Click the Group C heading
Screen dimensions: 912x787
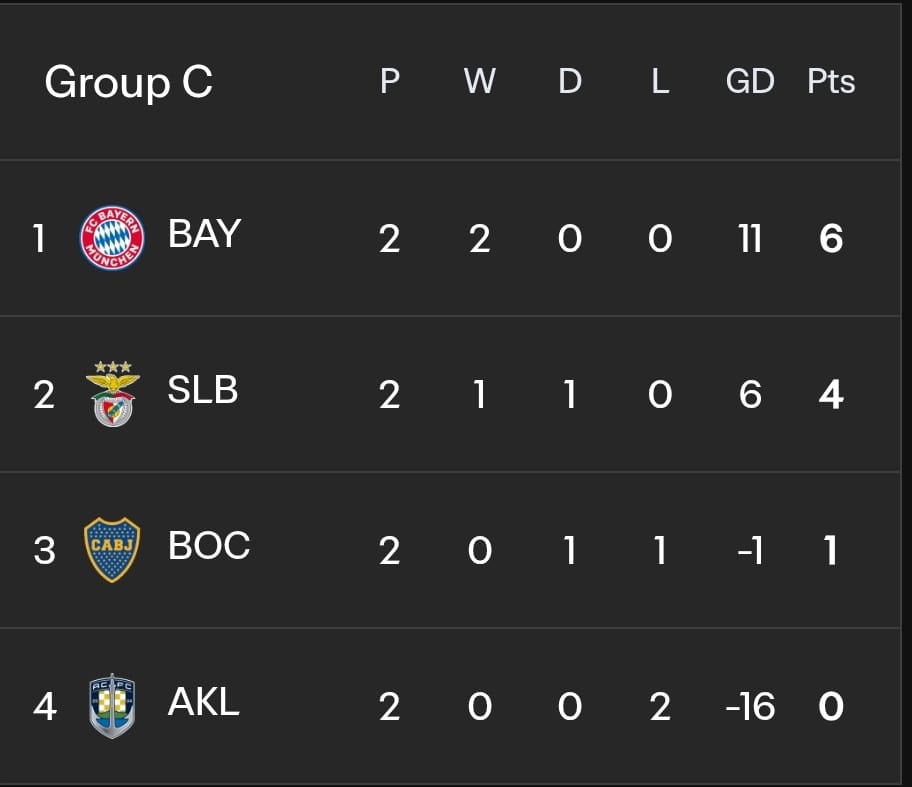[x=129, y=83]
